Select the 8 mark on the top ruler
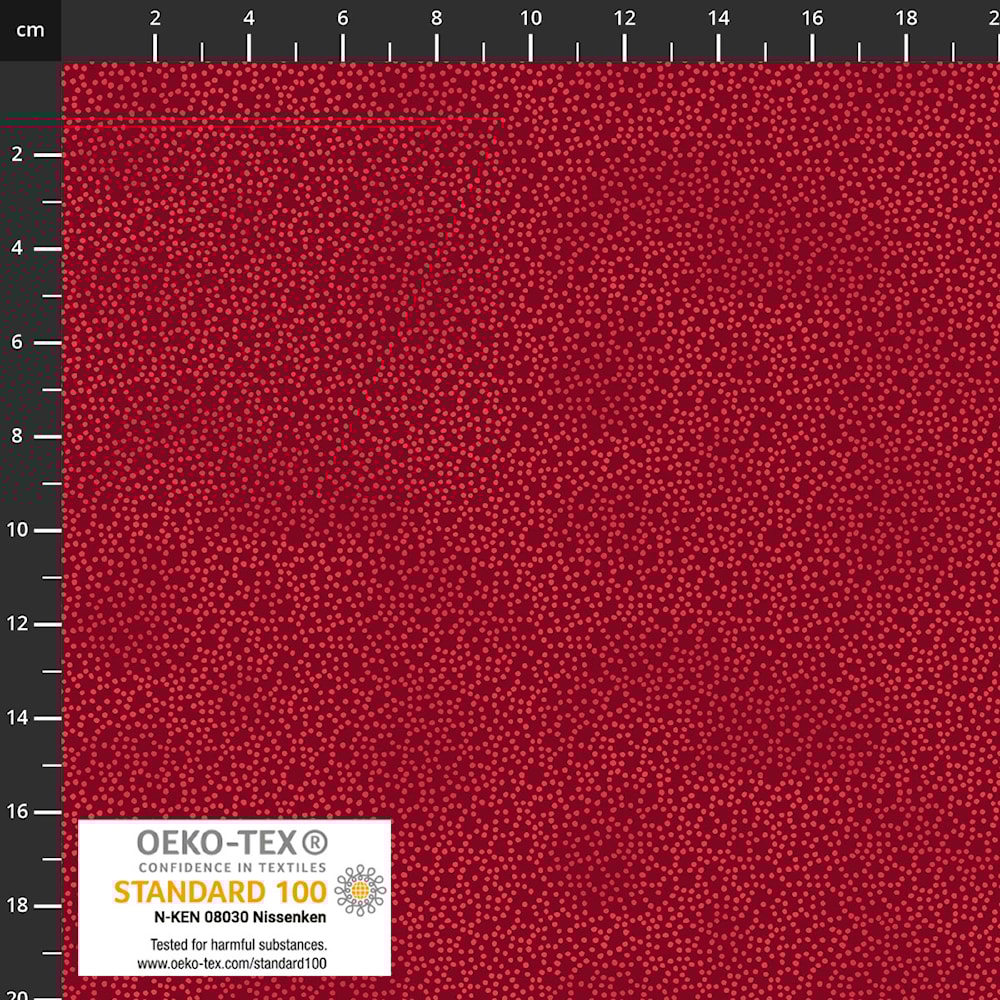 pos(436,18)
